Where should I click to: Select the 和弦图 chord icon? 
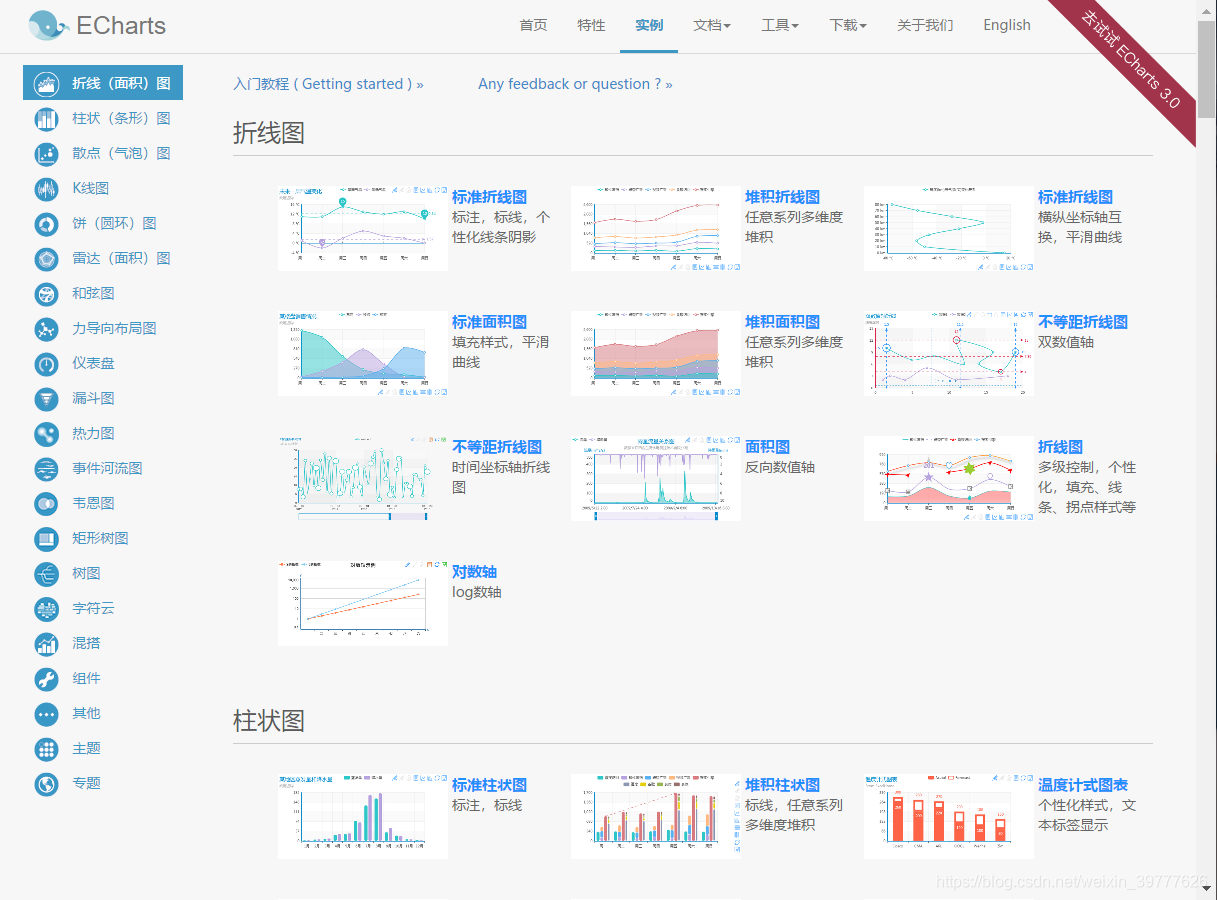pyautogui.click(x=47, y=294)
